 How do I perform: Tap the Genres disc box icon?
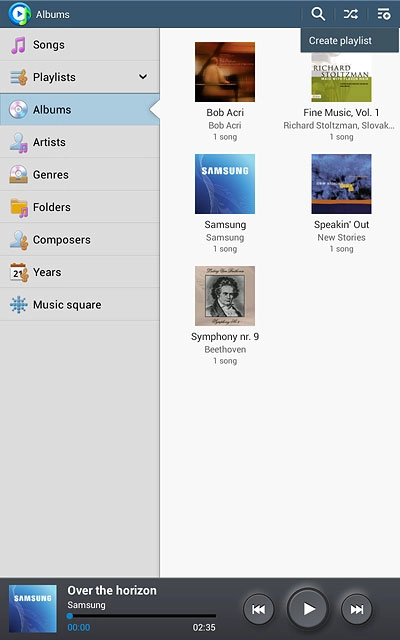(18, 174)
